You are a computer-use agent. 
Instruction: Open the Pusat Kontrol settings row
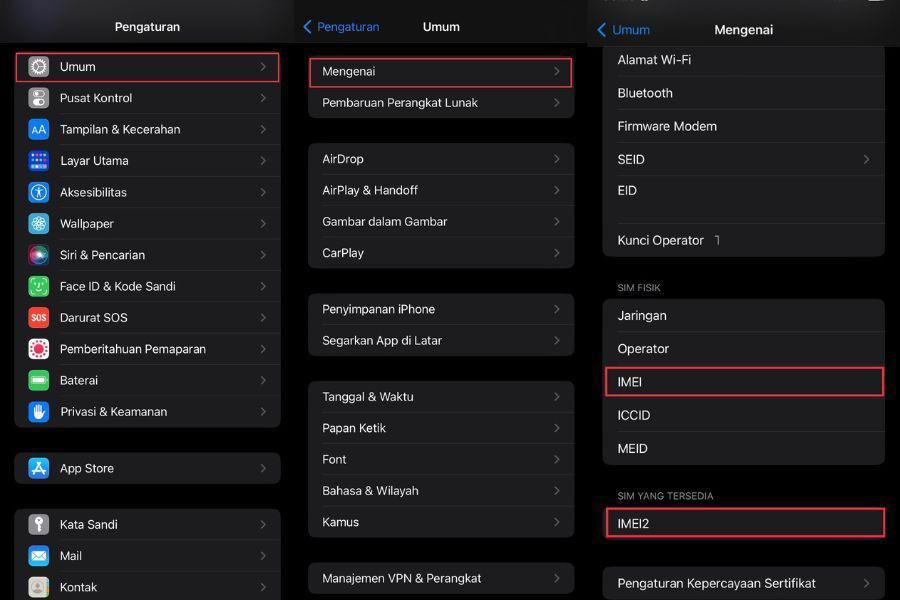[148, 98]
